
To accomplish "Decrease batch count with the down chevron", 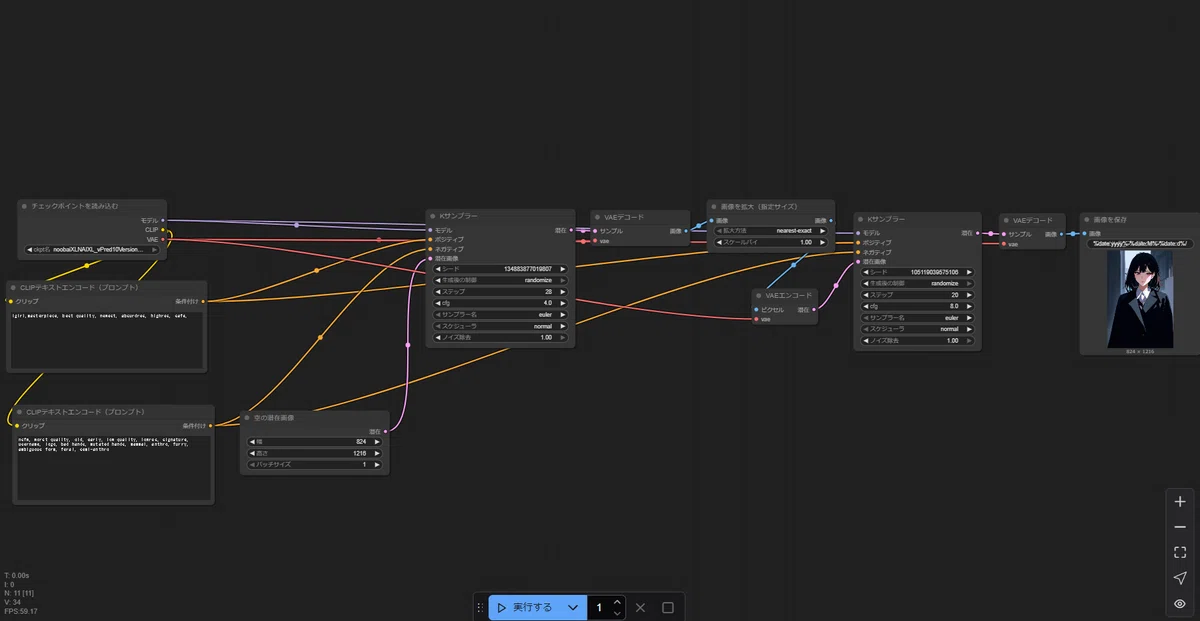I will tap(617, 613).
